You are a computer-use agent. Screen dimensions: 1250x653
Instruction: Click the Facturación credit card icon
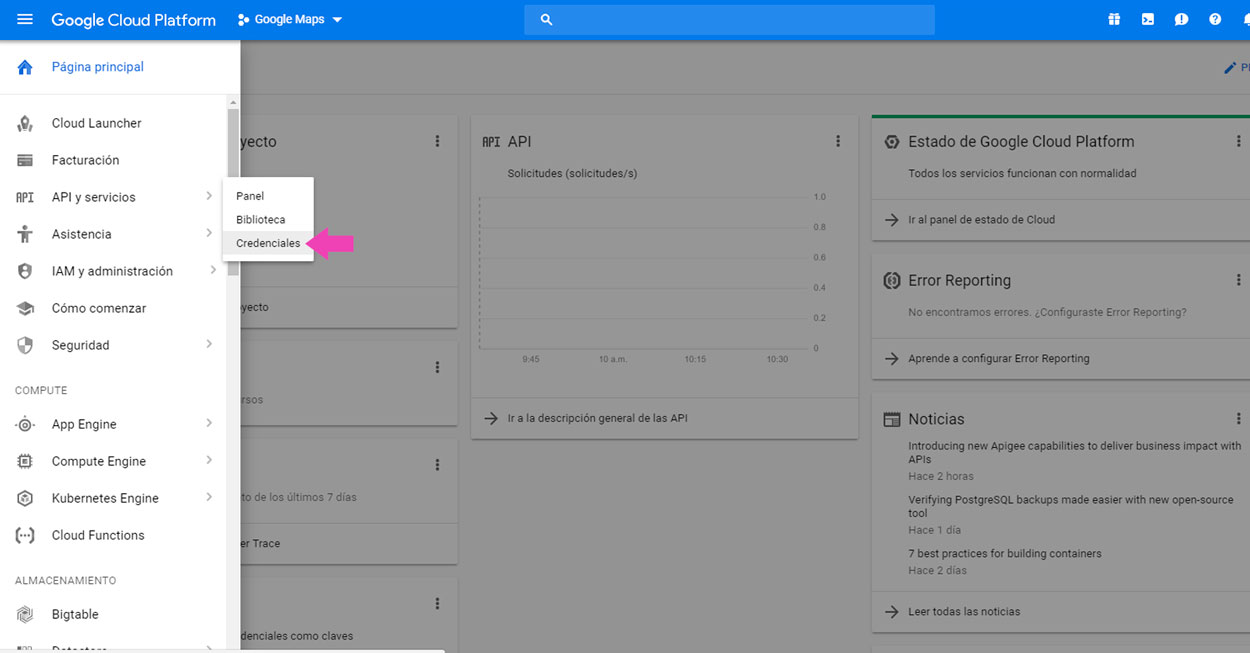click(x=25, y=160)
